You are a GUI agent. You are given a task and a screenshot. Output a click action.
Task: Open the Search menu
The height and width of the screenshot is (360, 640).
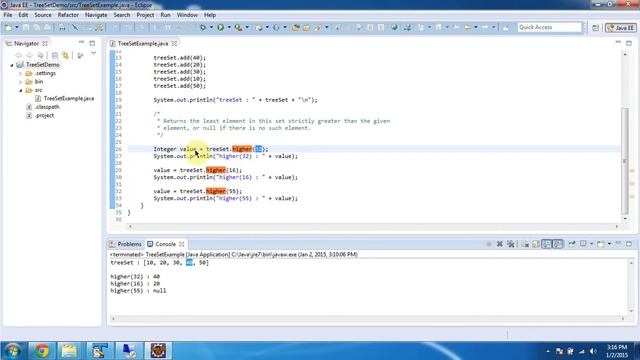(122, 15)
